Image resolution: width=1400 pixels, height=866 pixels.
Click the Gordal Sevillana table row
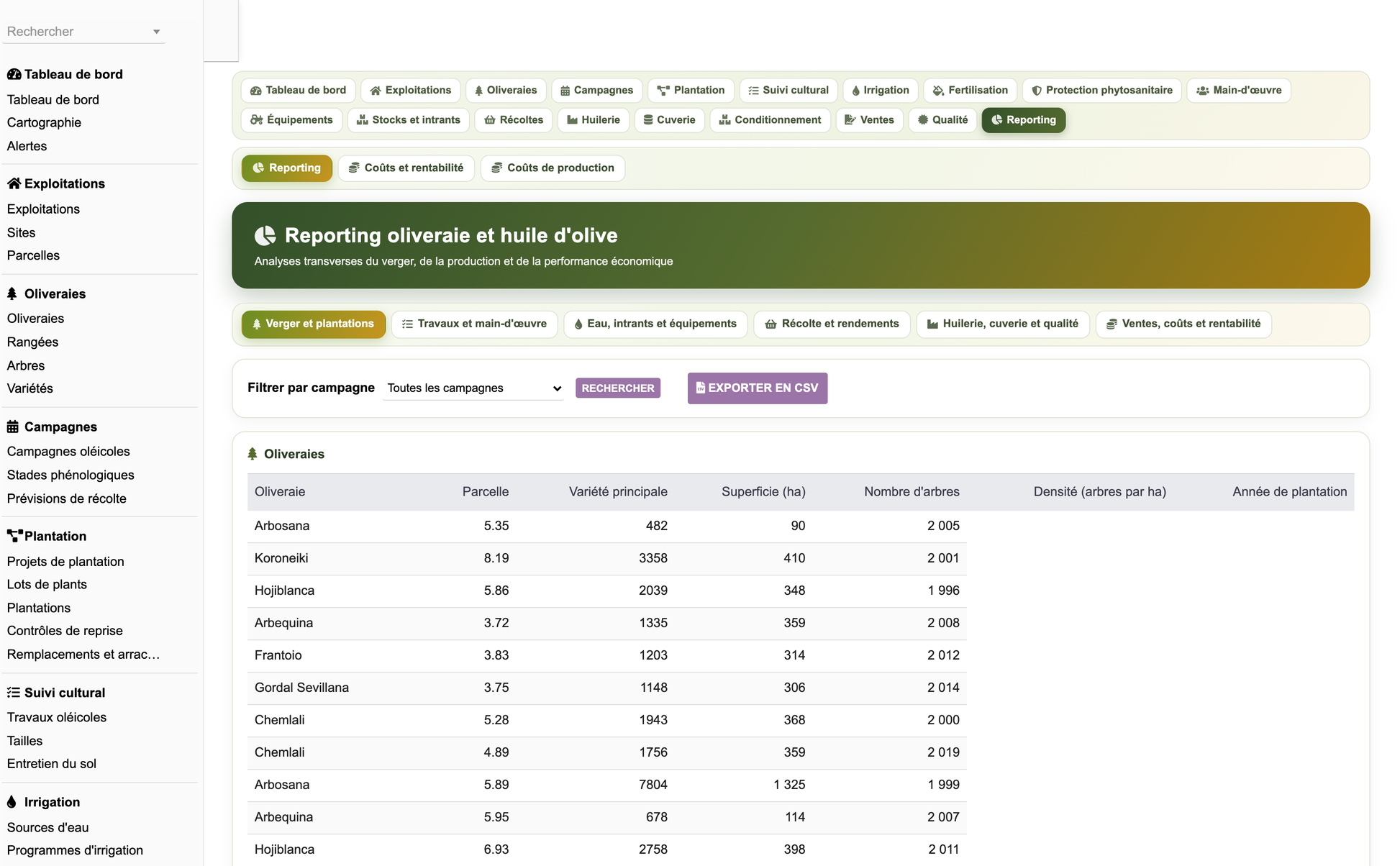(606, 688)
